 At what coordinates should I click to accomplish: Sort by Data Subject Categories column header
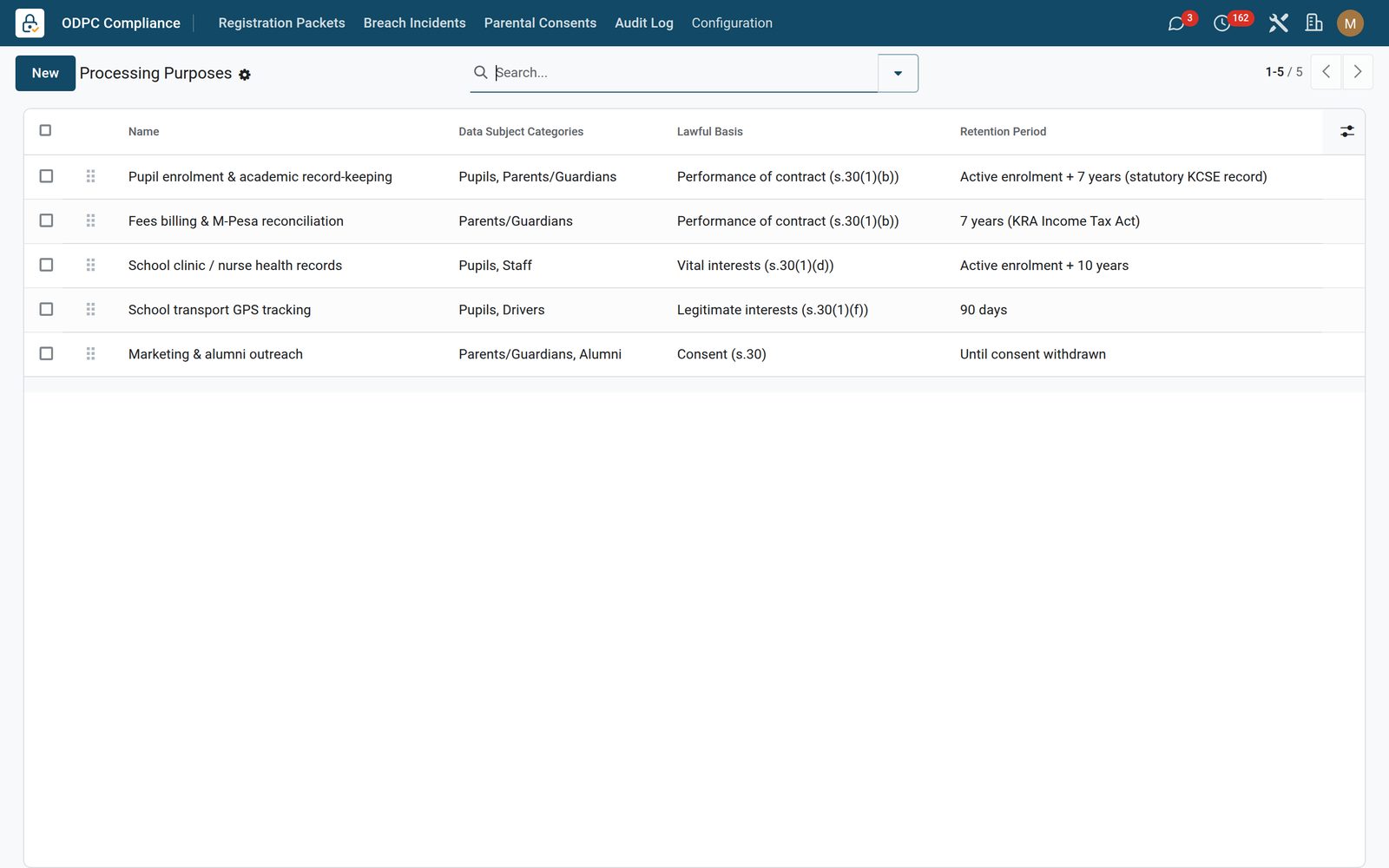(521, 132)
